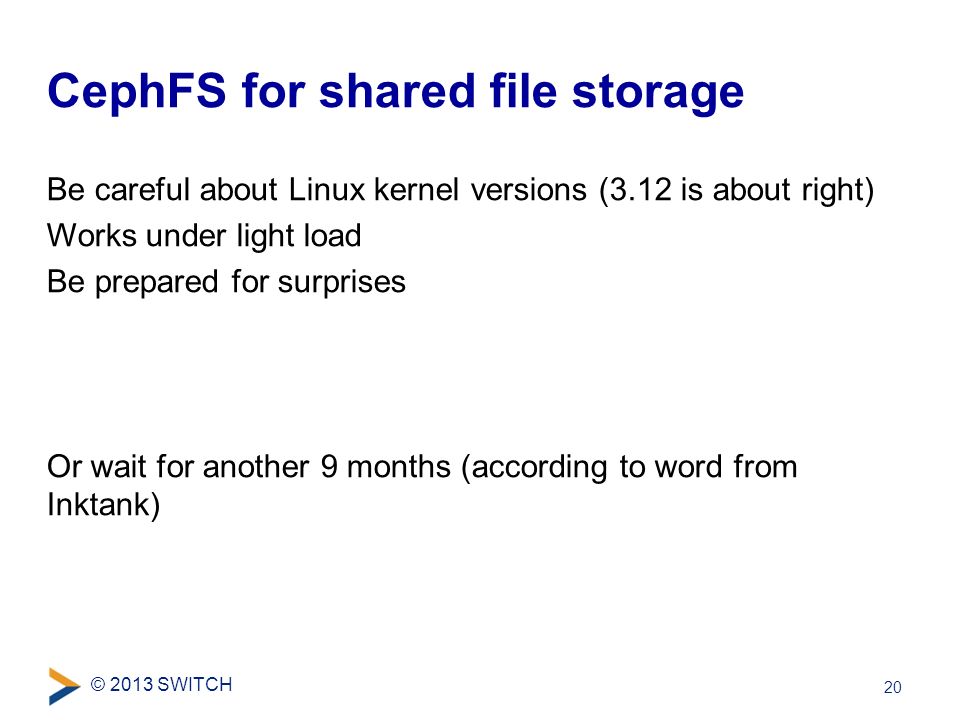Viewport: 960px width, 720px height.
Task: Click the phrase is about right)
Action: 777,190
